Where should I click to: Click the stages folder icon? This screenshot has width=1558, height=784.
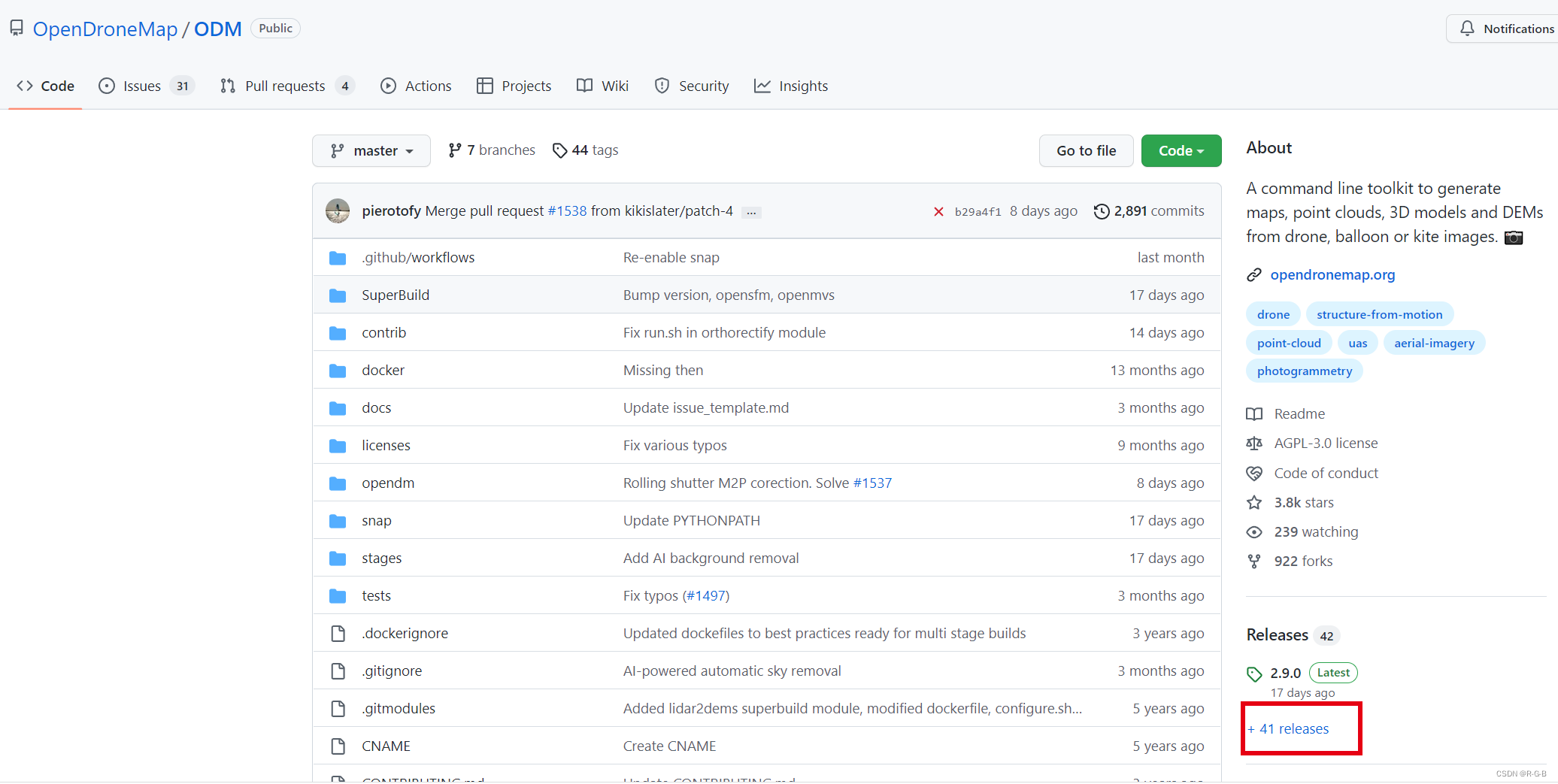coord(338,558)
